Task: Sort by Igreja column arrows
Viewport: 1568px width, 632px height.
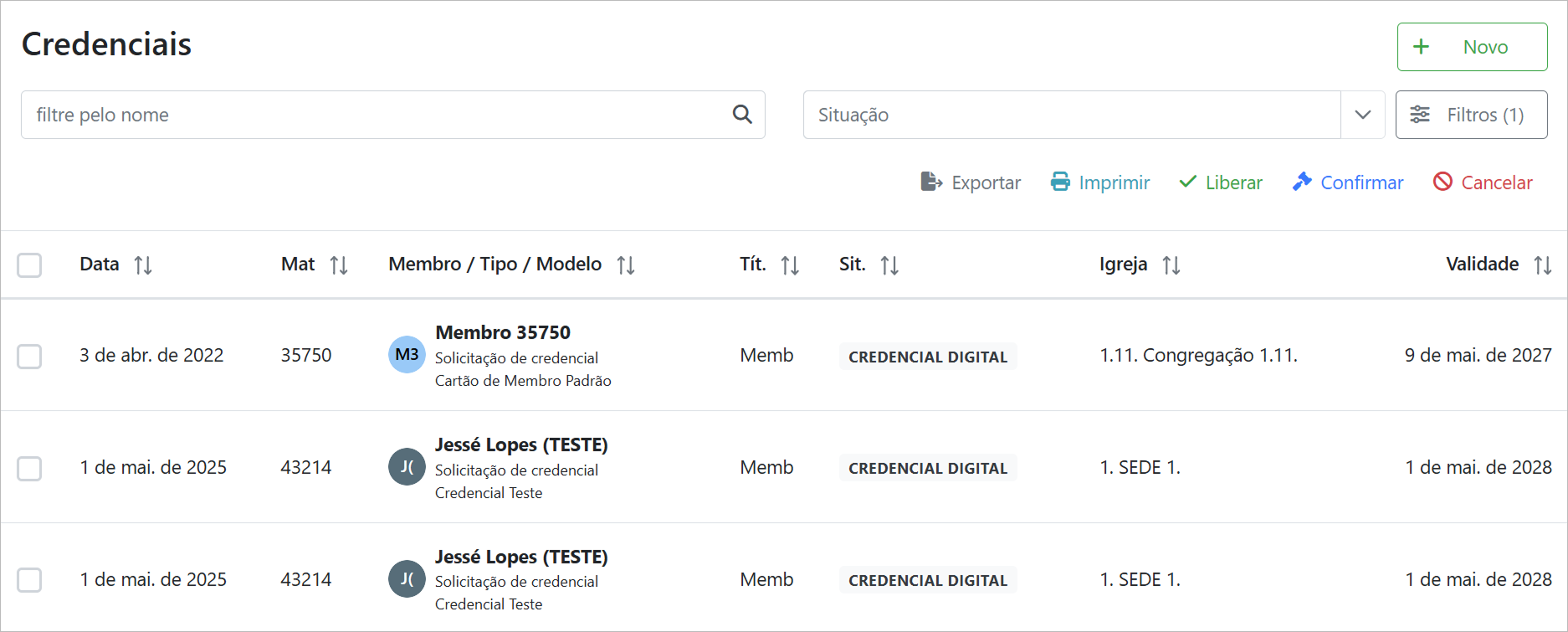Action: (x=1171, y=265)
